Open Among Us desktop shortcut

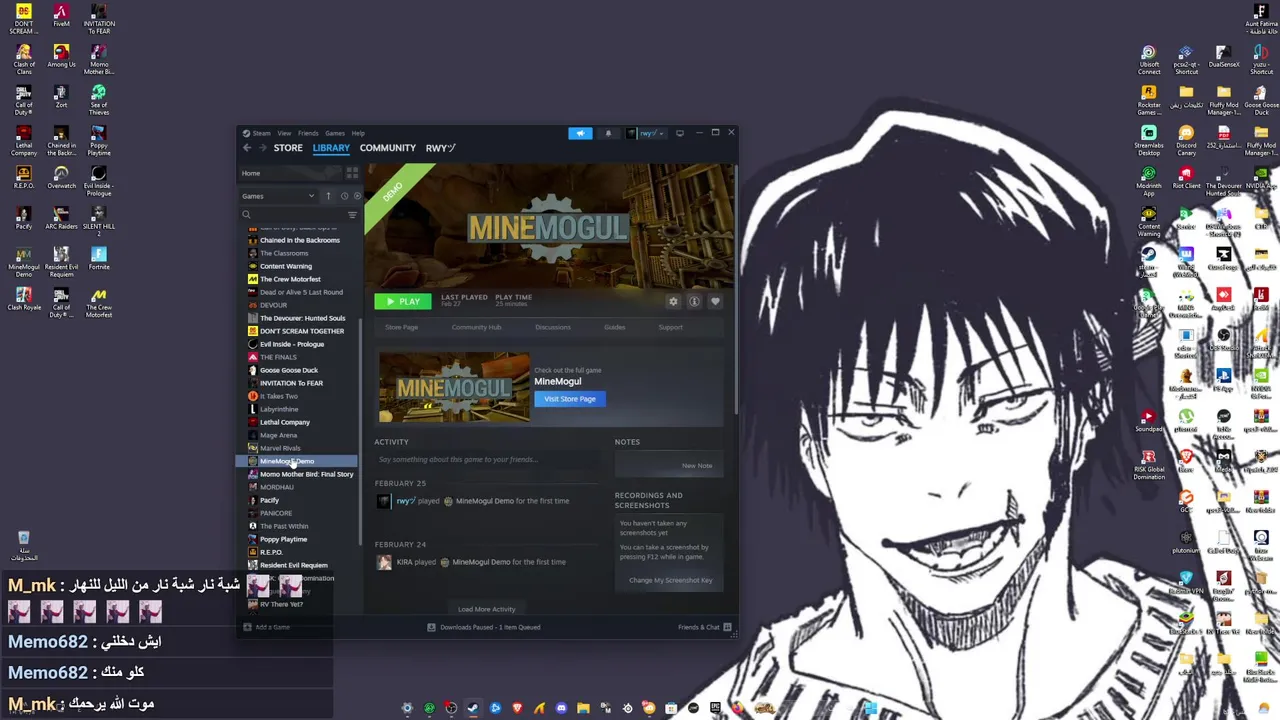point(61,56)
